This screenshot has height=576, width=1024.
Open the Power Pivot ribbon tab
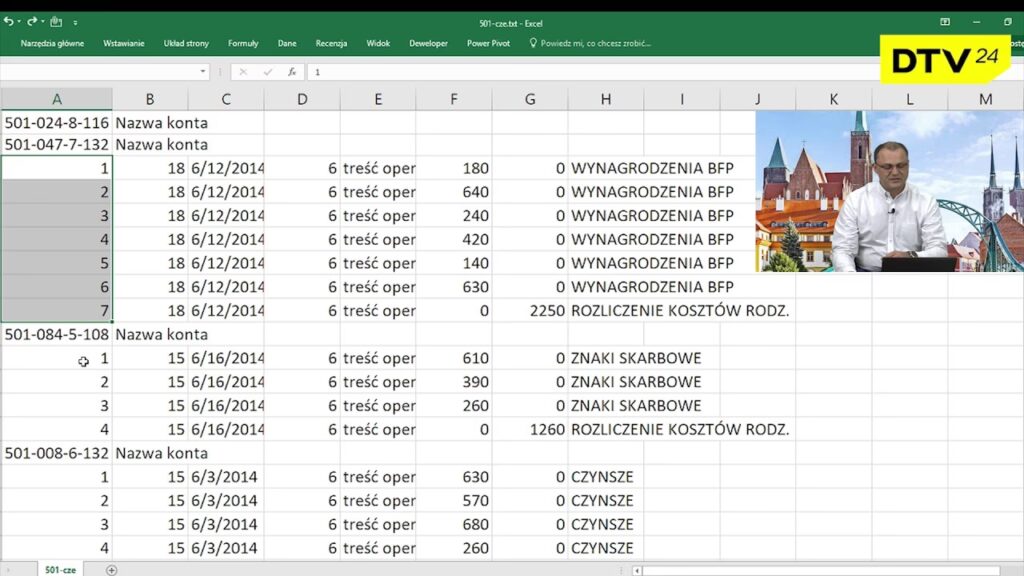[488, 44]
